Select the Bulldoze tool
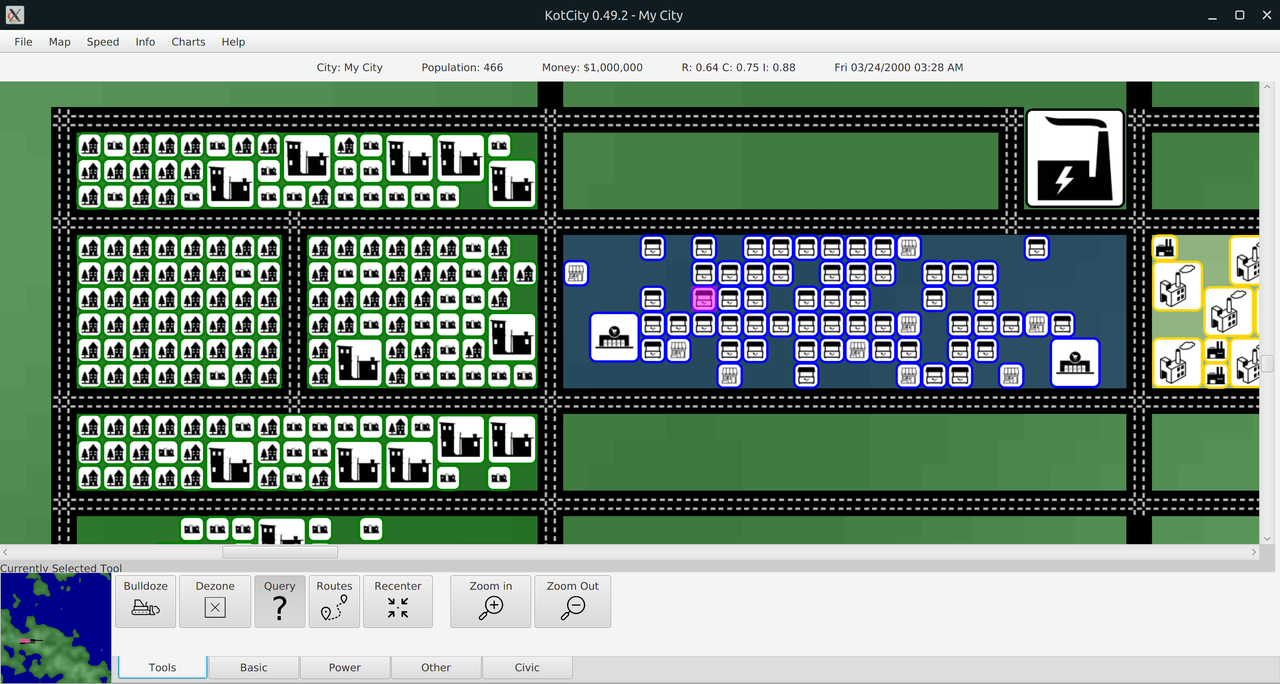Image resolution: width=1280 pixels, height=684 pixels. tap(146, 601)
